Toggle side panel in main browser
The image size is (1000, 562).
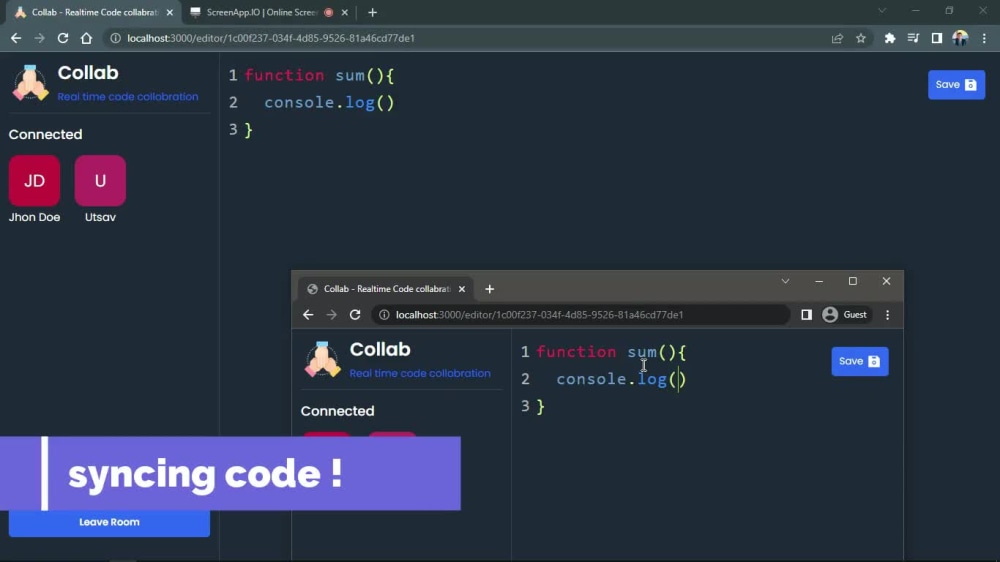pyautogui.click(x=937, y=38)
